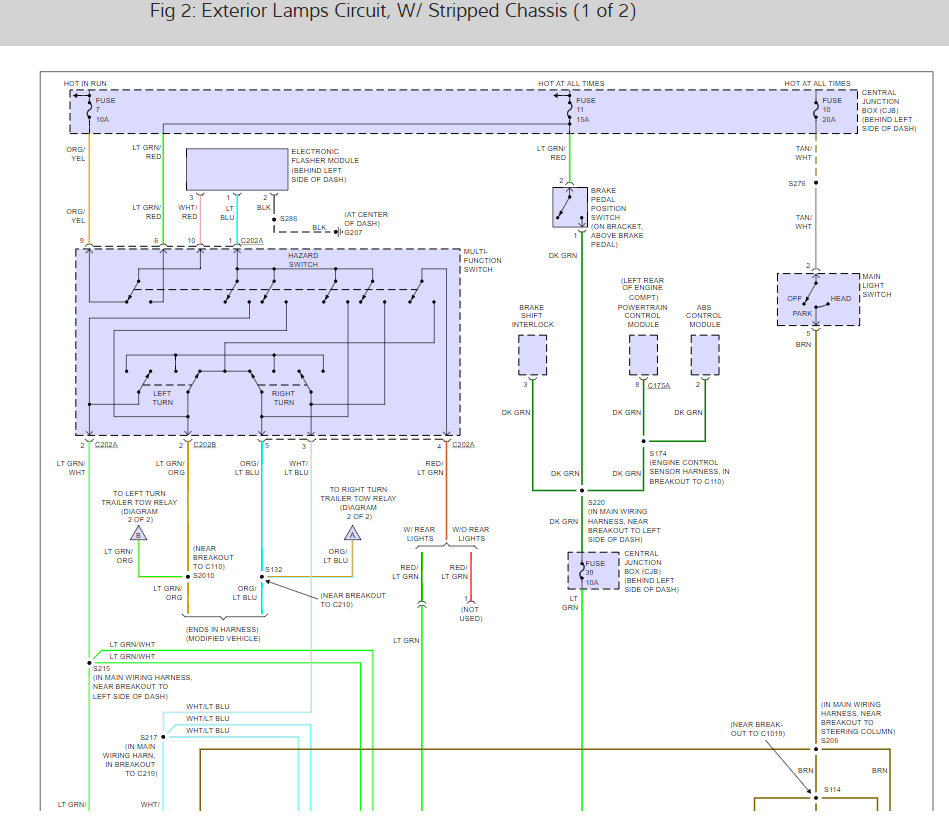The image size is (949, 830).
Task: Select the HOT IN RUN label
Action: [85, 84]
